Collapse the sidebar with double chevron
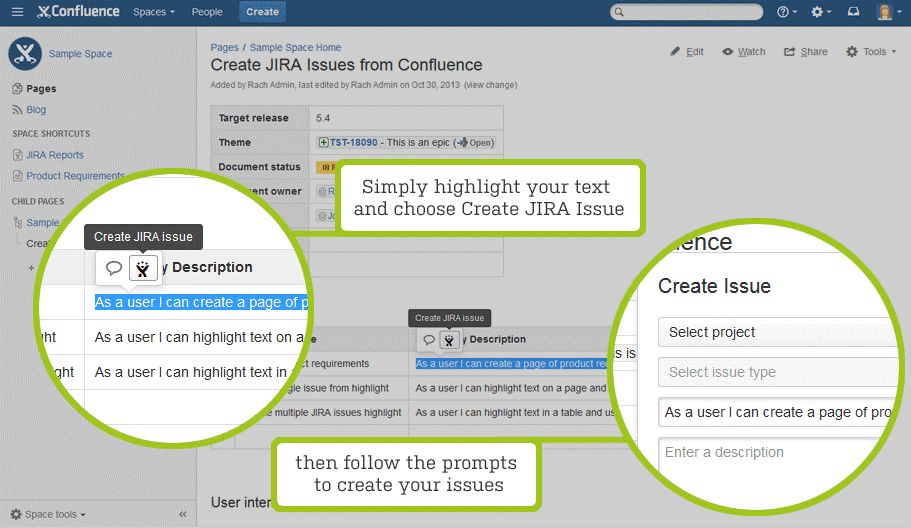 [182, 514]
